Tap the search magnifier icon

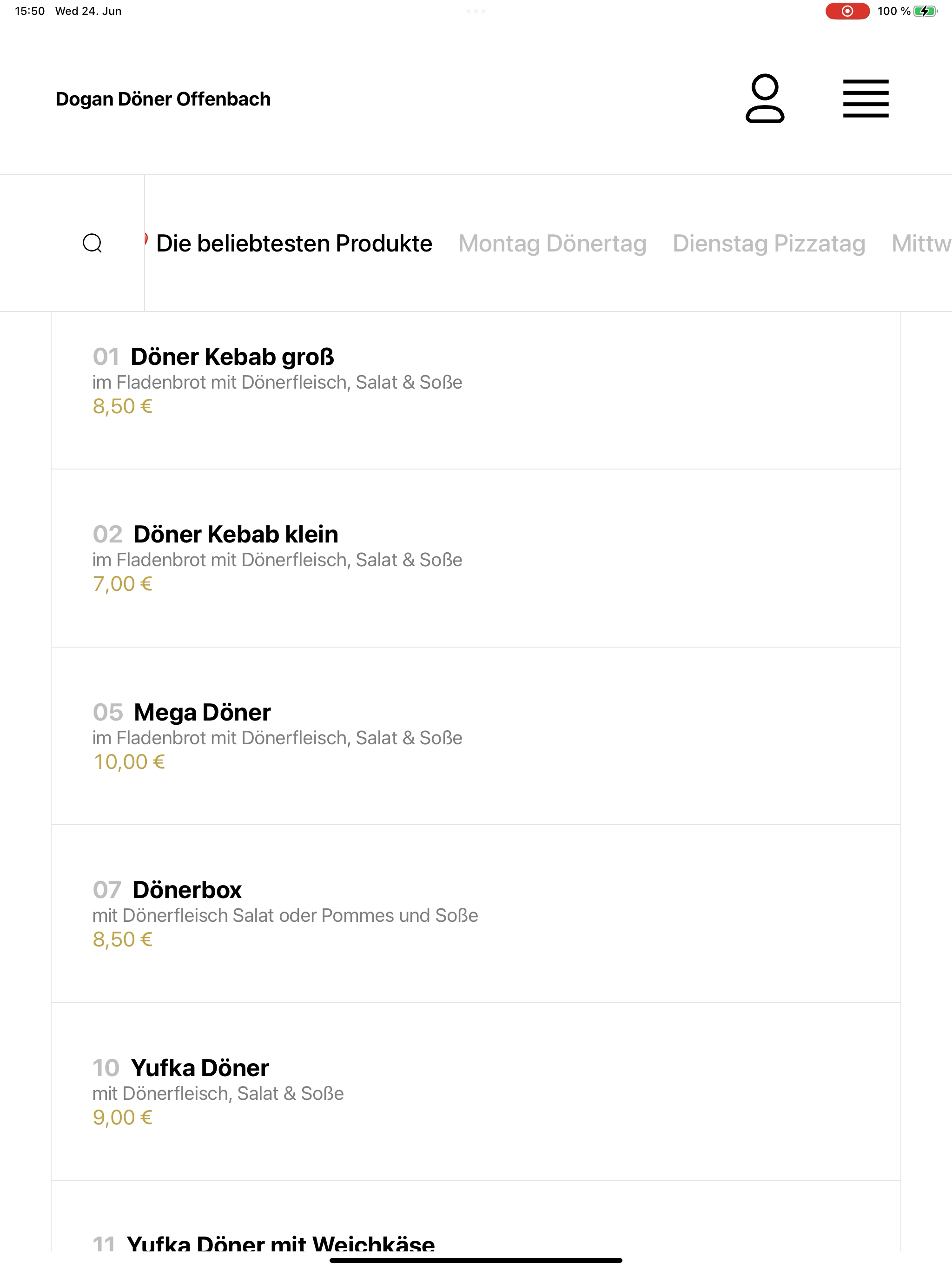[93, 243]
